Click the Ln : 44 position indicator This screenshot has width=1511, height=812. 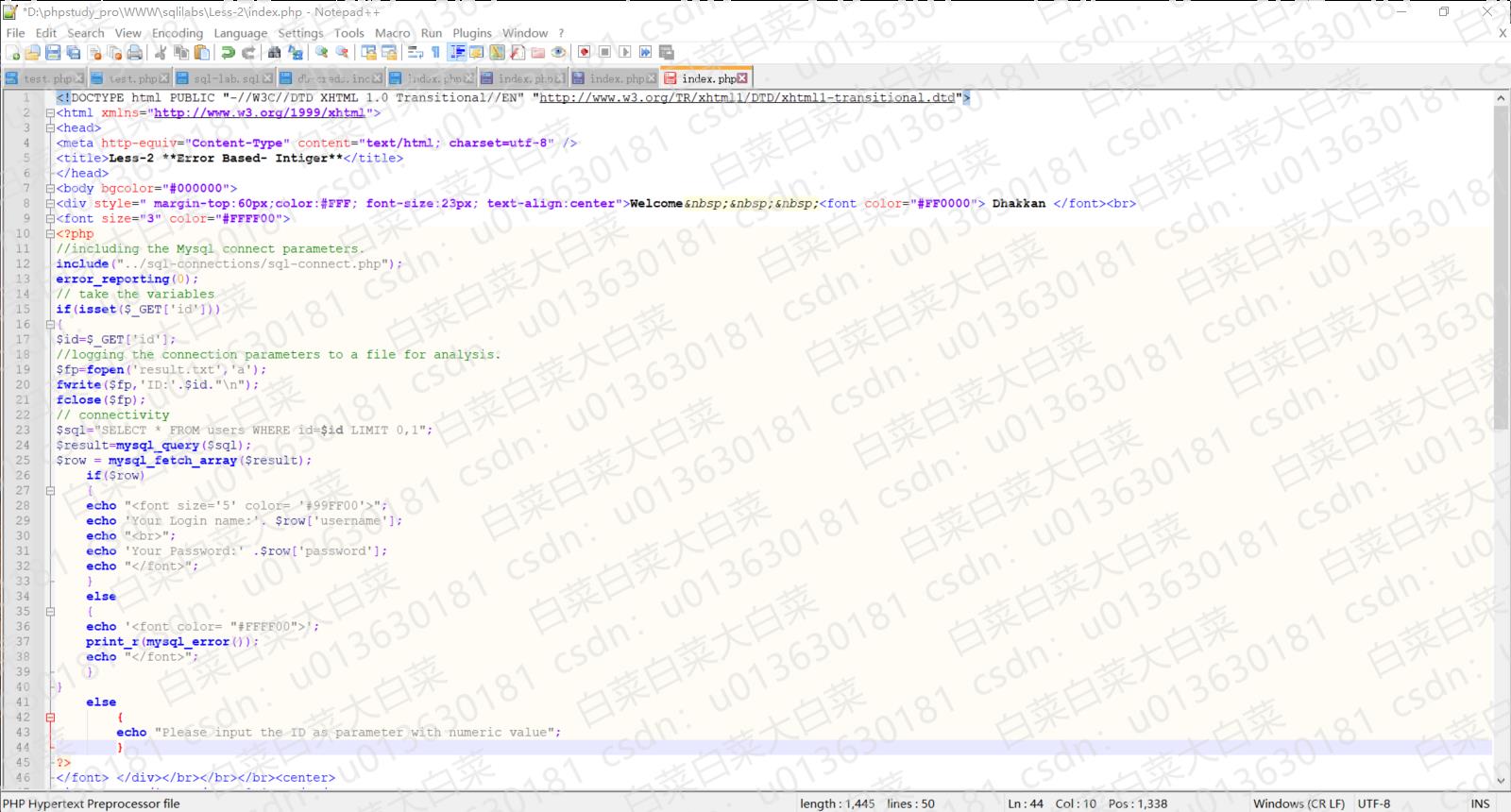click(x=1026, y=804)
